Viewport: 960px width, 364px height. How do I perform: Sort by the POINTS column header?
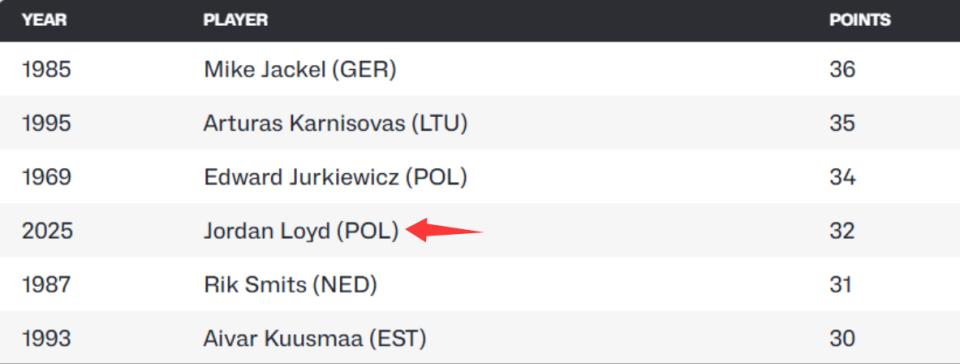point(860,20)
